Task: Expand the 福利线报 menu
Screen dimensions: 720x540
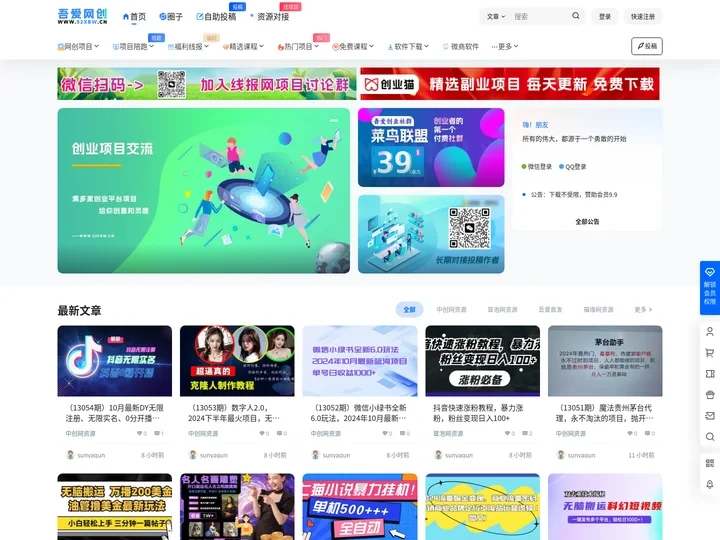Action: point(188,46)
